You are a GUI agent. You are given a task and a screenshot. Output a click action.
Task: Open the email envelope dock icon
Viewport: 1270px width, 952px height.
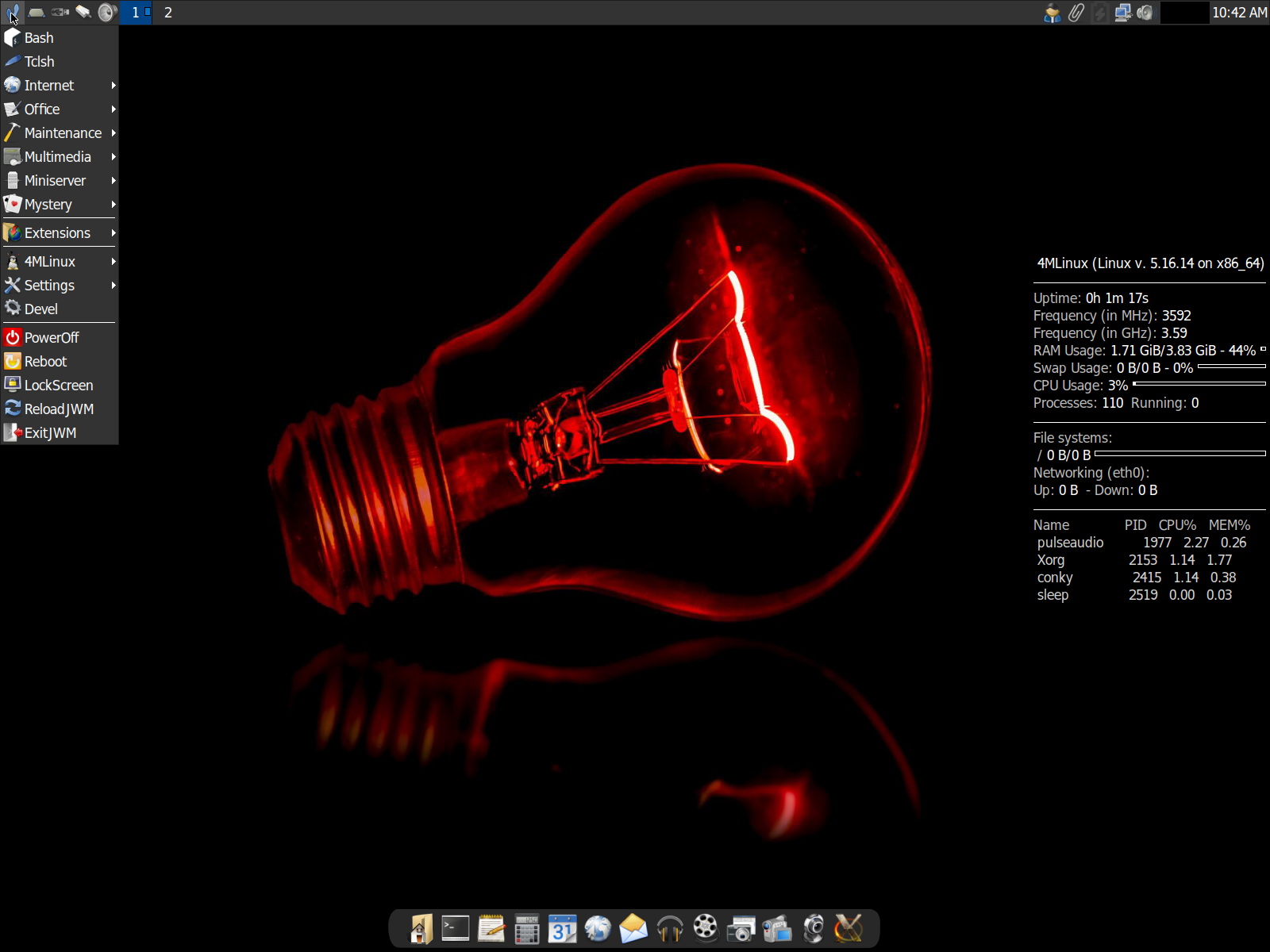(633, 929)
